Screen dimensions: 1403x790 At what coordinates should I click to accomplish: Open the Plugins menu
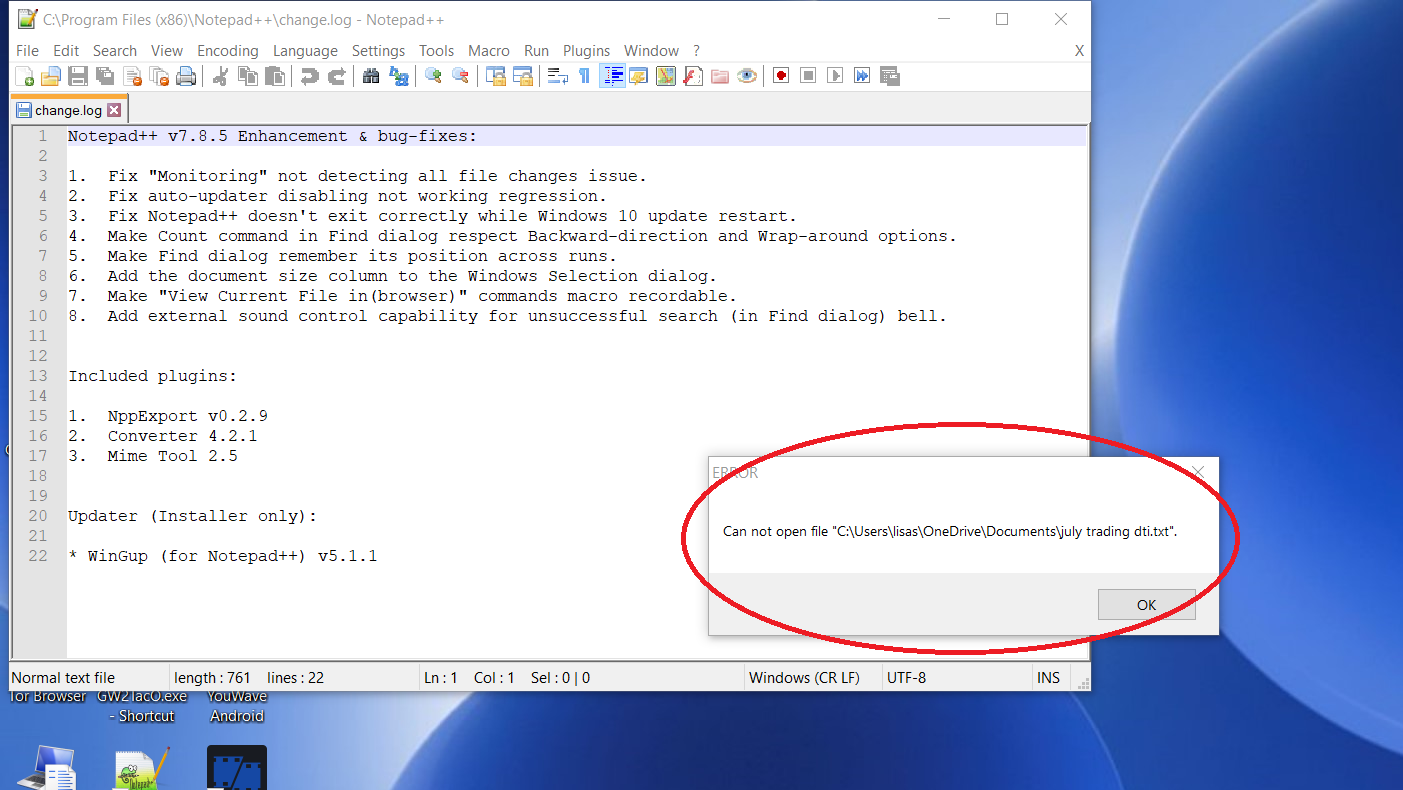(586, 51)
